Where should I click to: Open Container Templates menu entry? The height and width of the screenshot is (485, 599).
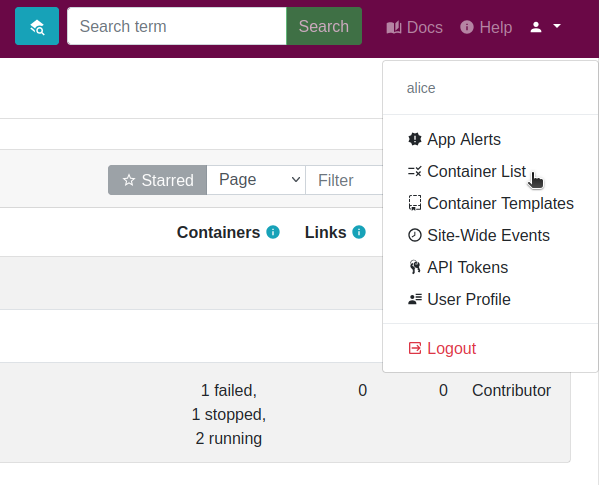pos(490,204)
